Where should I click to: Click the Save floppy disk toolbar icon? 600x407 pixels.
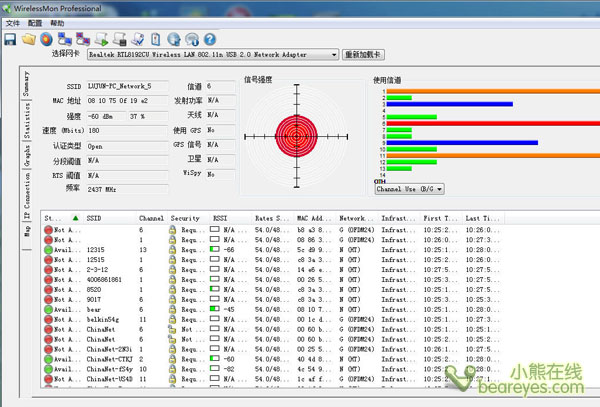click(10, 39)
